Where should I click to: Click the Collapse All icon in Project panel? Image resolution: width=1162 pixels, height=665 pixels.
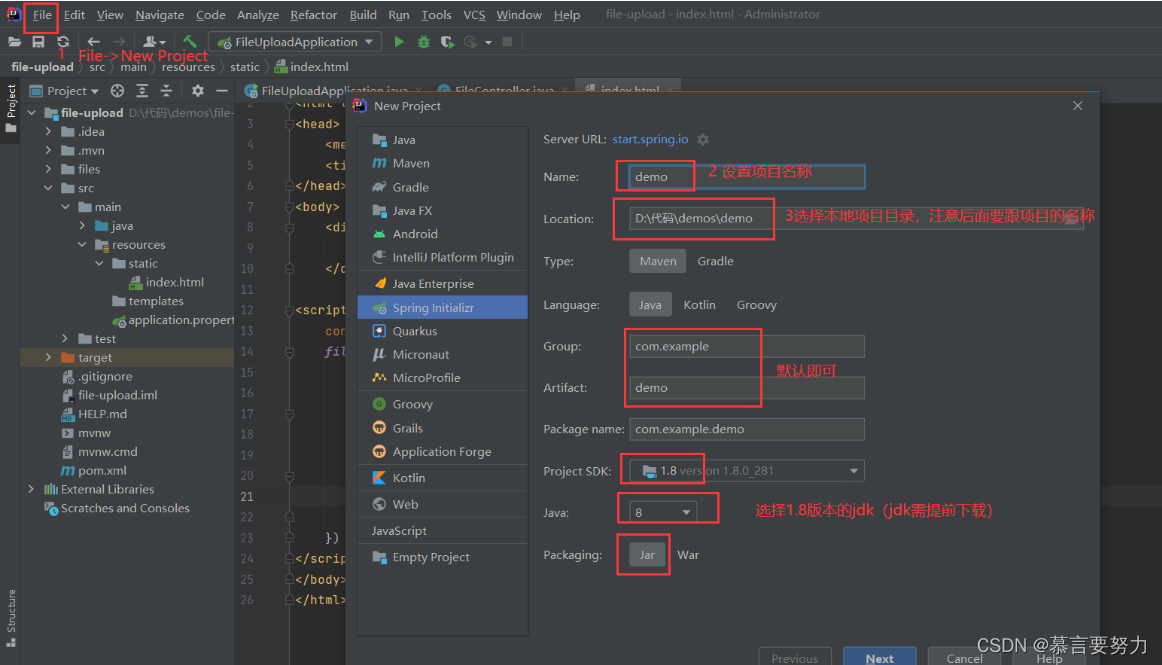166,91
